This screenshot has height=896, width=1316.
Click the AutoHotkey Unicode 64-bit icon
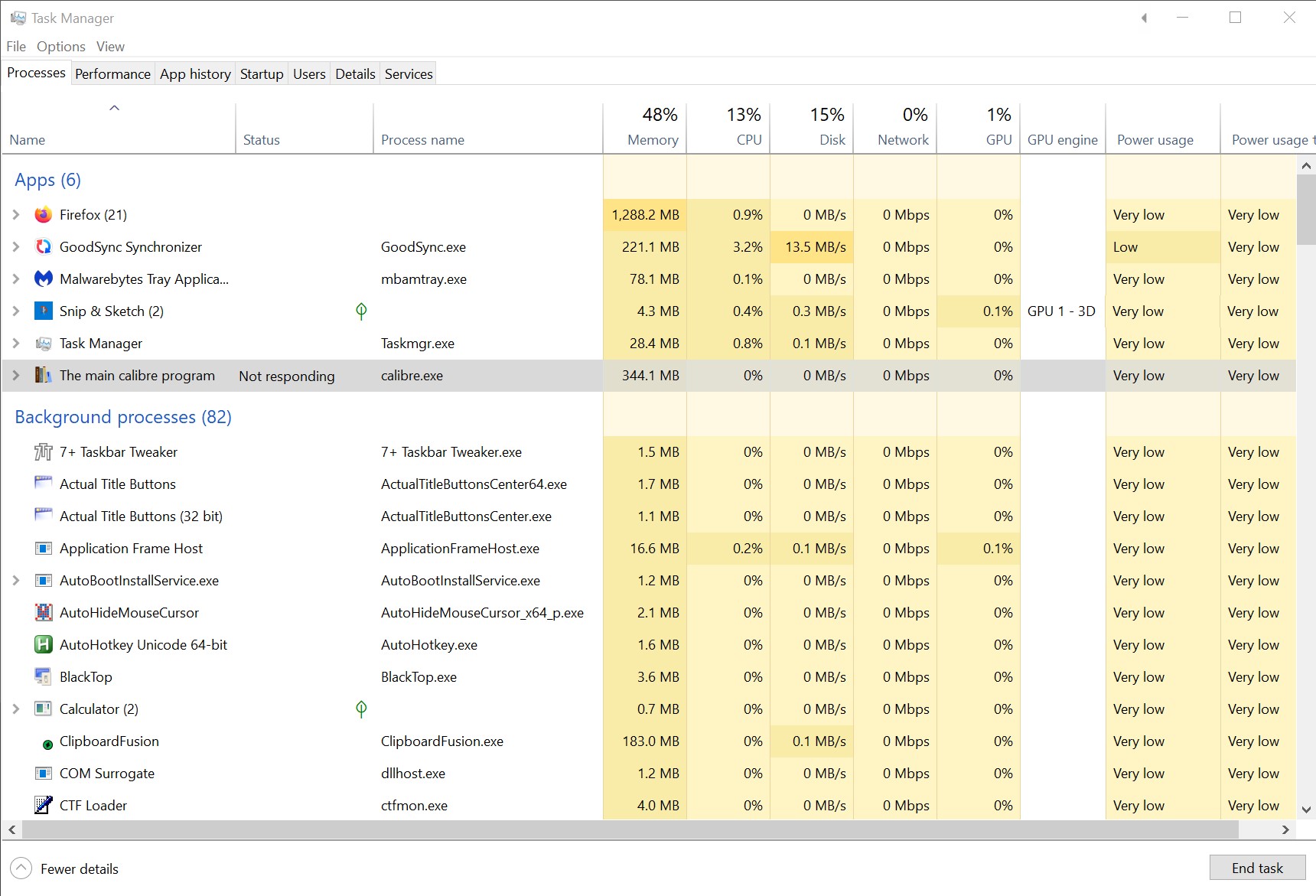(44, 645)
